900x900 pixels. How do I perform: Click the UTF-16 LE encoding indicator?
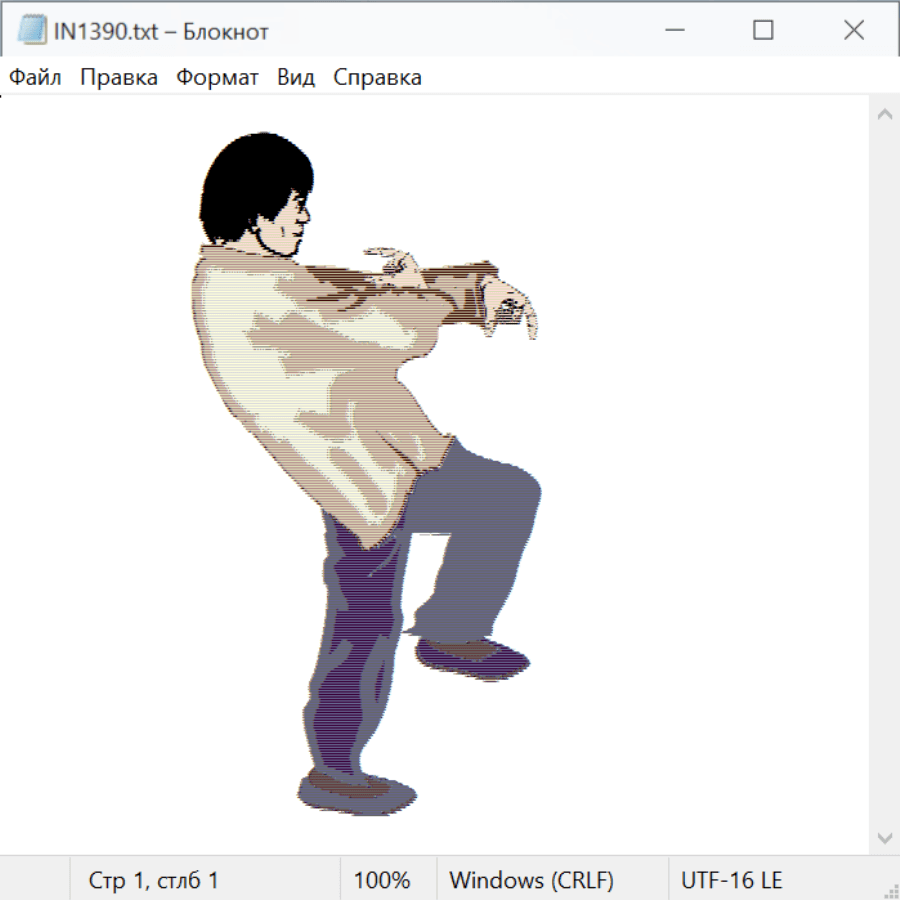(x=732, y=881)
